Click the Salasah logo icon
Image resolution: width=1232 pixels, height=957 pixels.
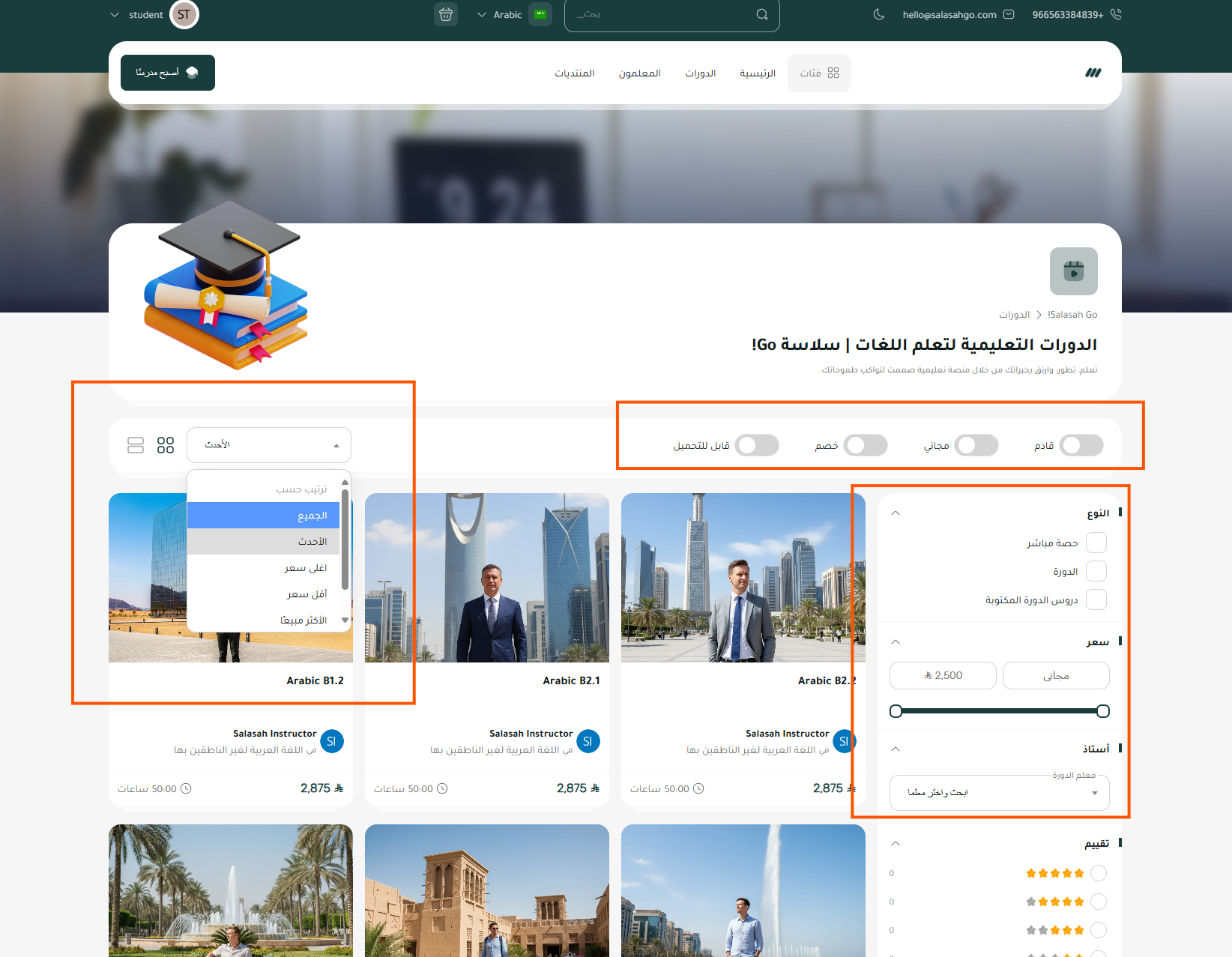pos(1093,73)
